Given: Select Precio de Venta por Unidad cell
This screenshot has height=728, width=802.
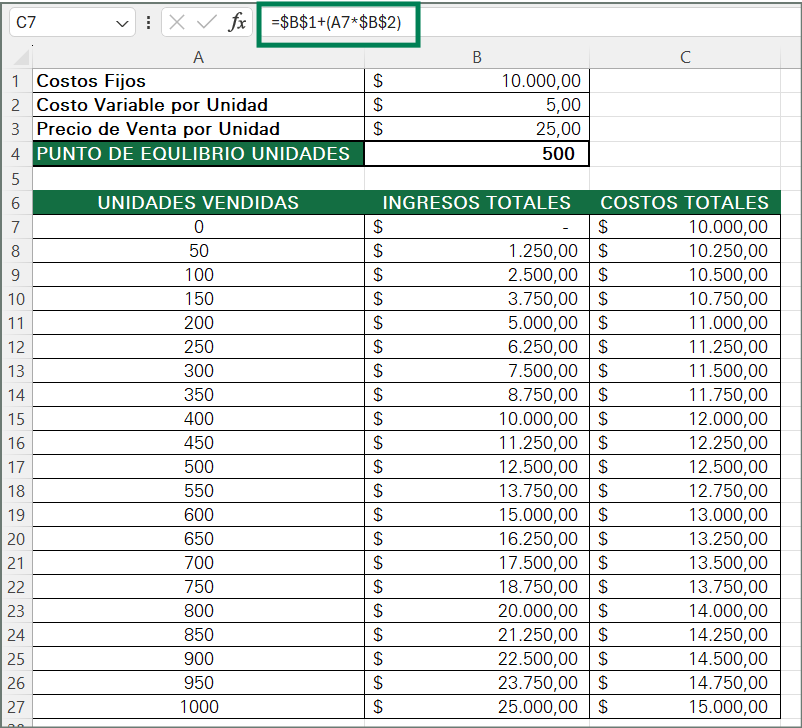Looking at the screenshot, I should tap(198, 129).
